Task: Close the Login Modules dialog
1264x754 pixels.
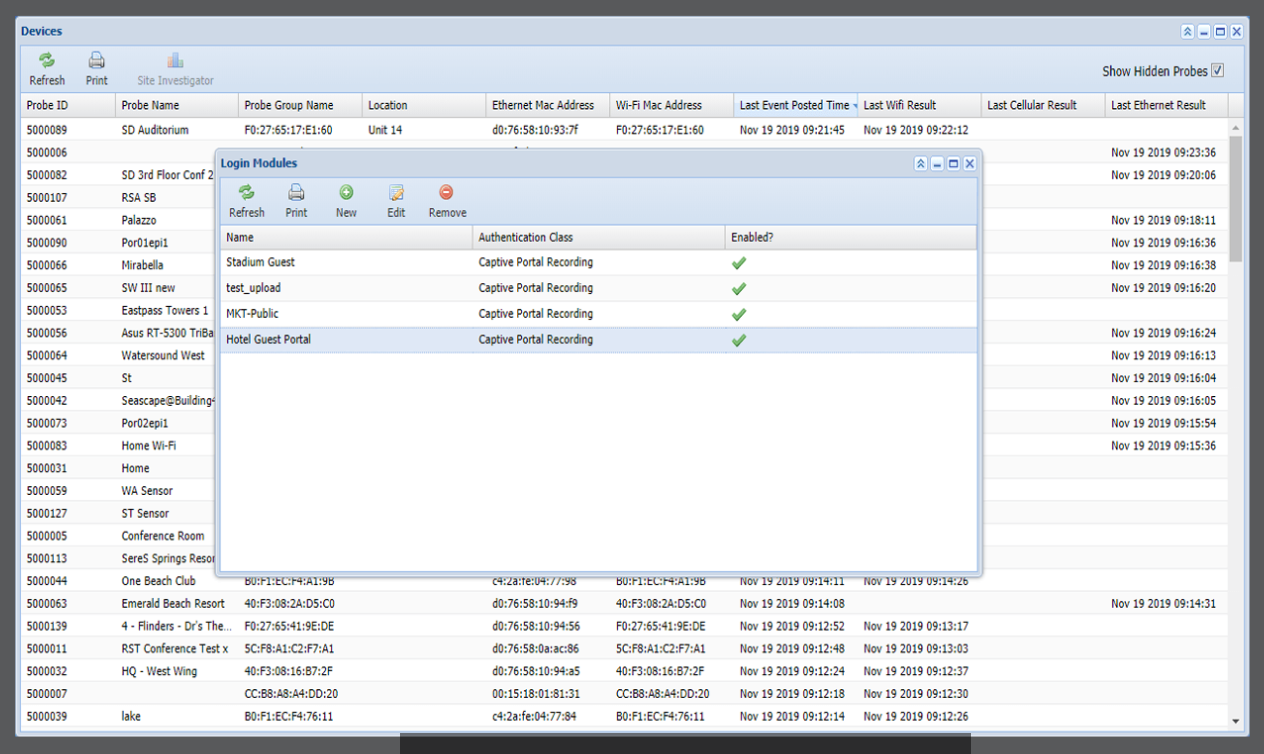Action: point(969,164)
